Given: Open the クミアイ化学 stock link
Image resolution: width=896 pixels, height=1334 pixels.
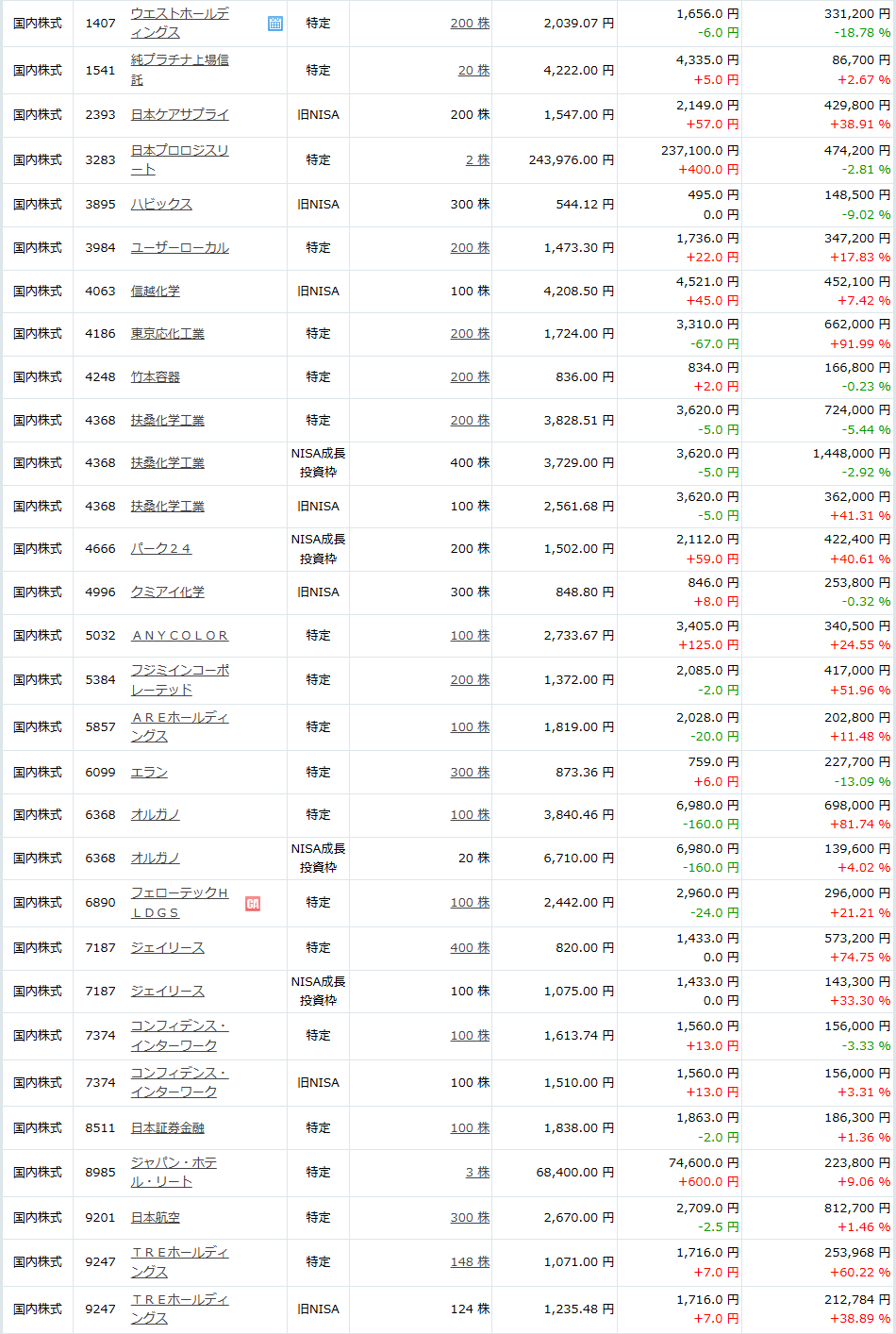Looking at the screenshot, I should click(167, 592).
